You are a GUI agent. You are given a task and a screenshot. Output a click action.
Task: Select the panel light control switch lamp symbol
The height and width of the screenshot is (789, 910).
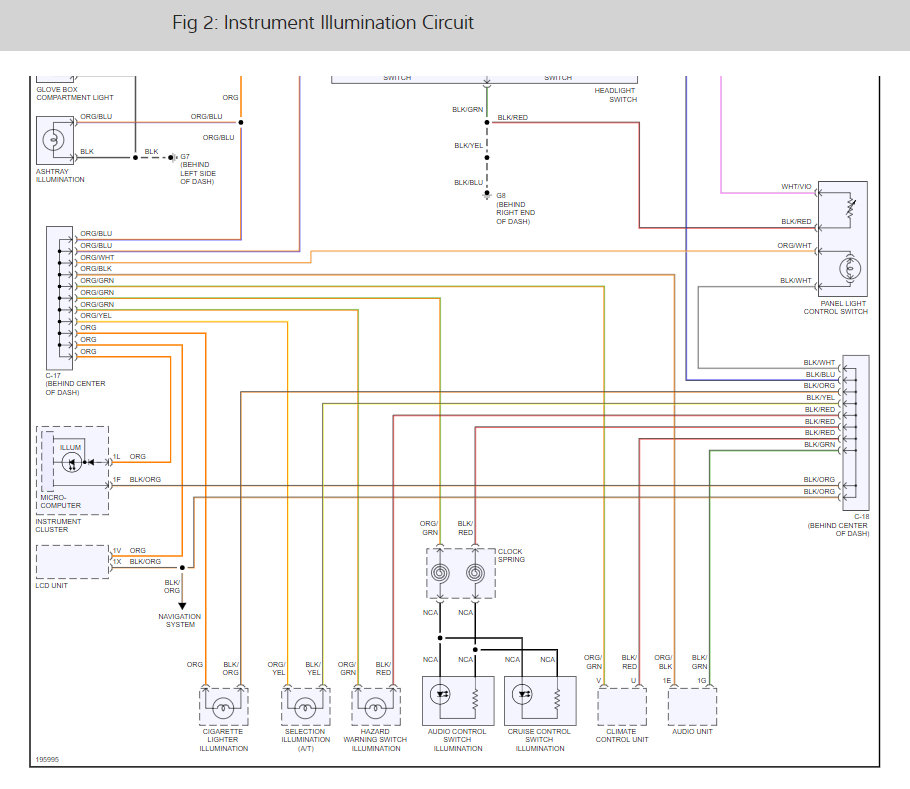point(852,268)
